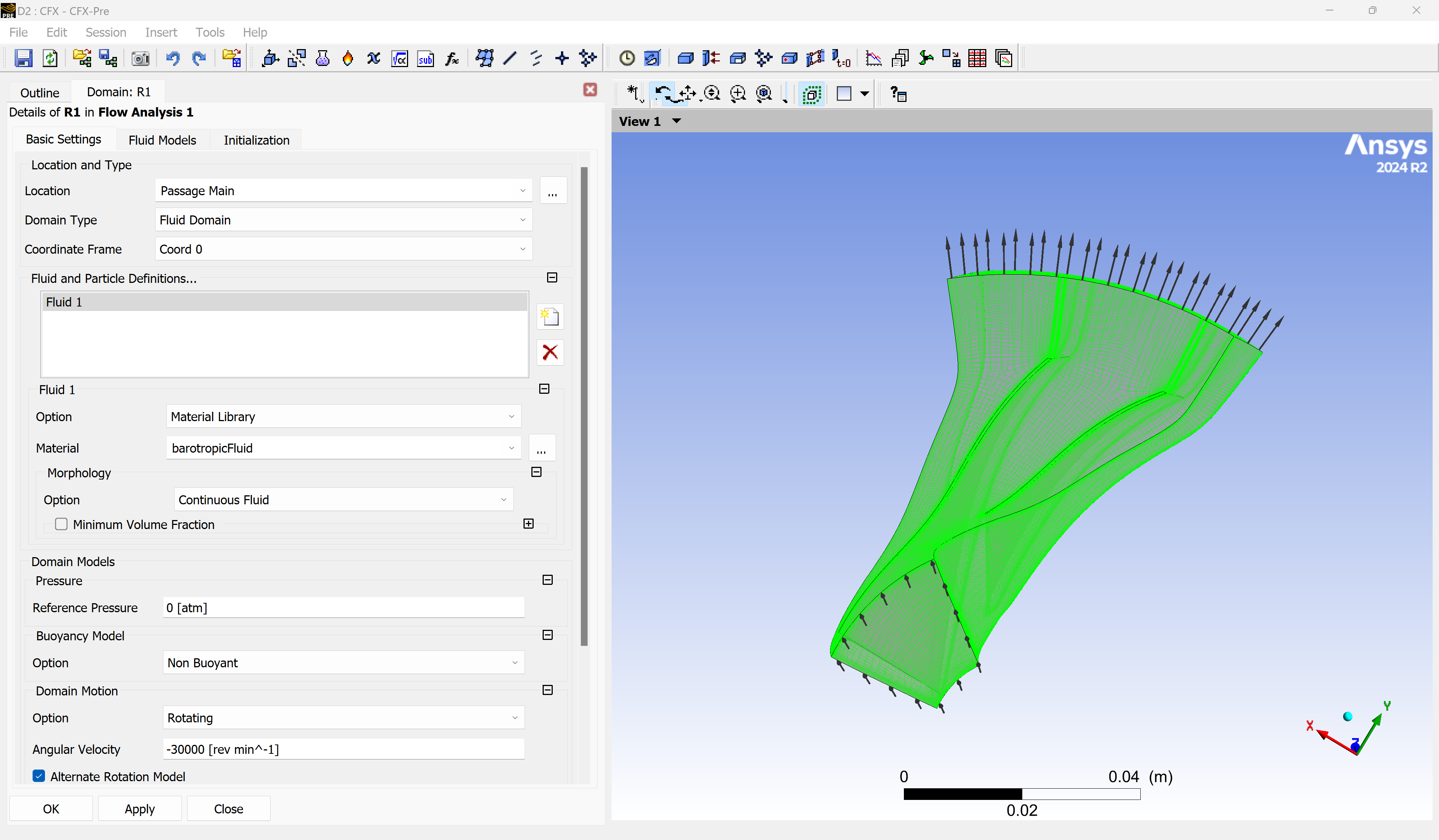Click the Material browse ellipsis button

[x=541, y=448]
